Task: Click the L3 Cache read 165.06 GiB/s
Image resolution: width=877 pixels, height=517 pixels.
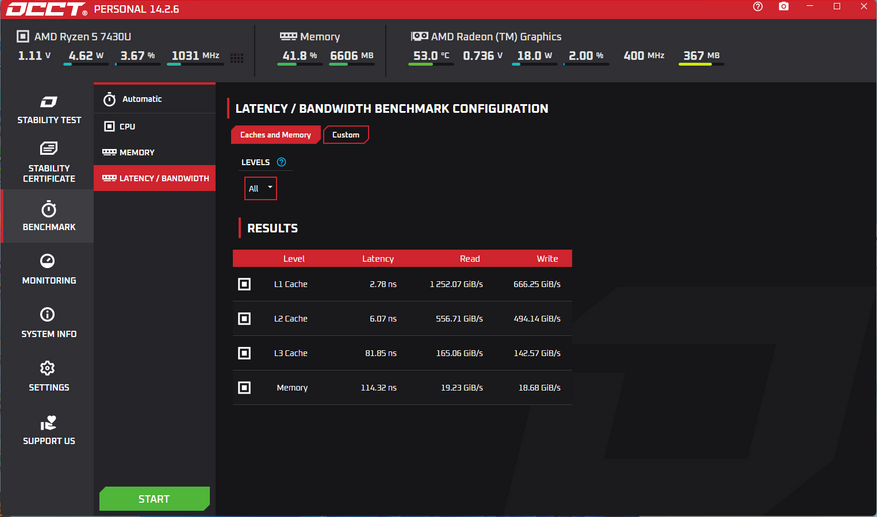Action: coord(459,354)
